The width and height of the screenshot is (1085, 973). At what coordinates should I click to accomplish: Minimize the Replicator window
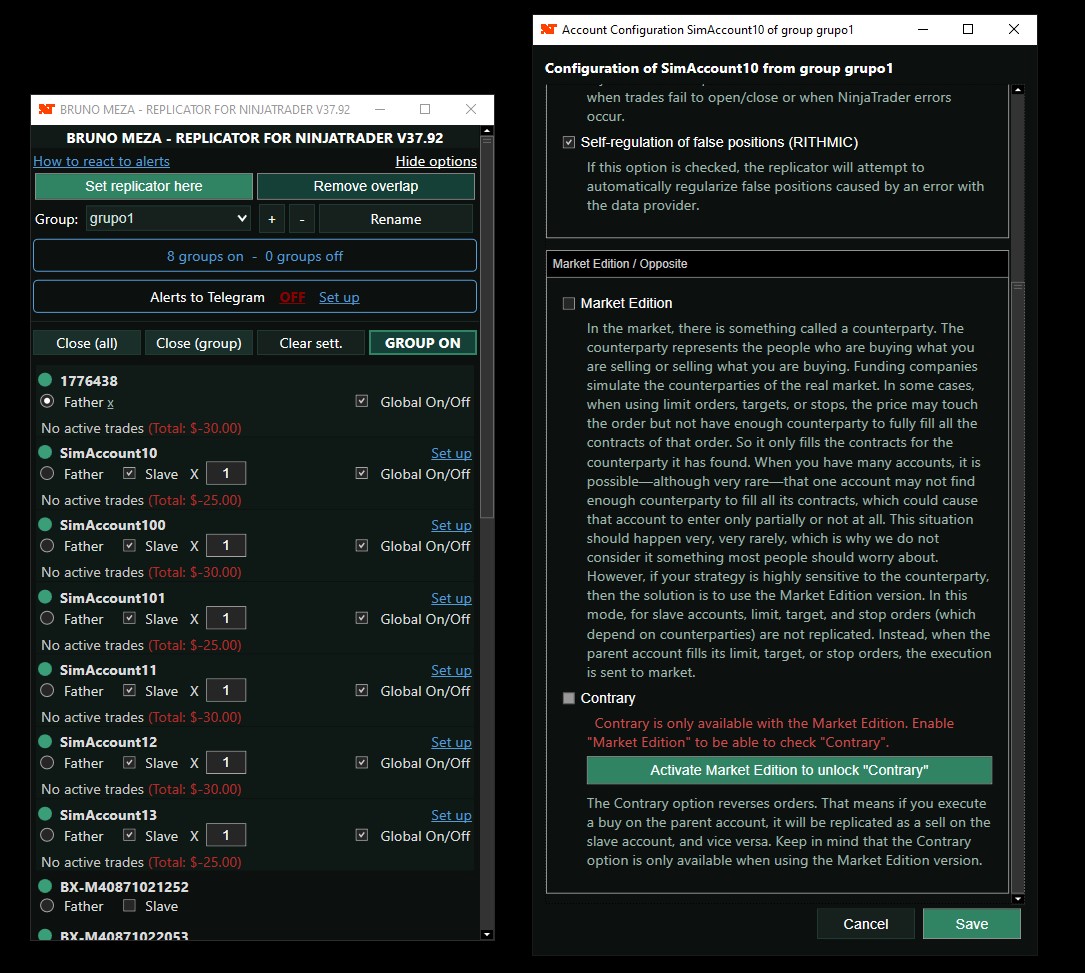click(378, 109)
